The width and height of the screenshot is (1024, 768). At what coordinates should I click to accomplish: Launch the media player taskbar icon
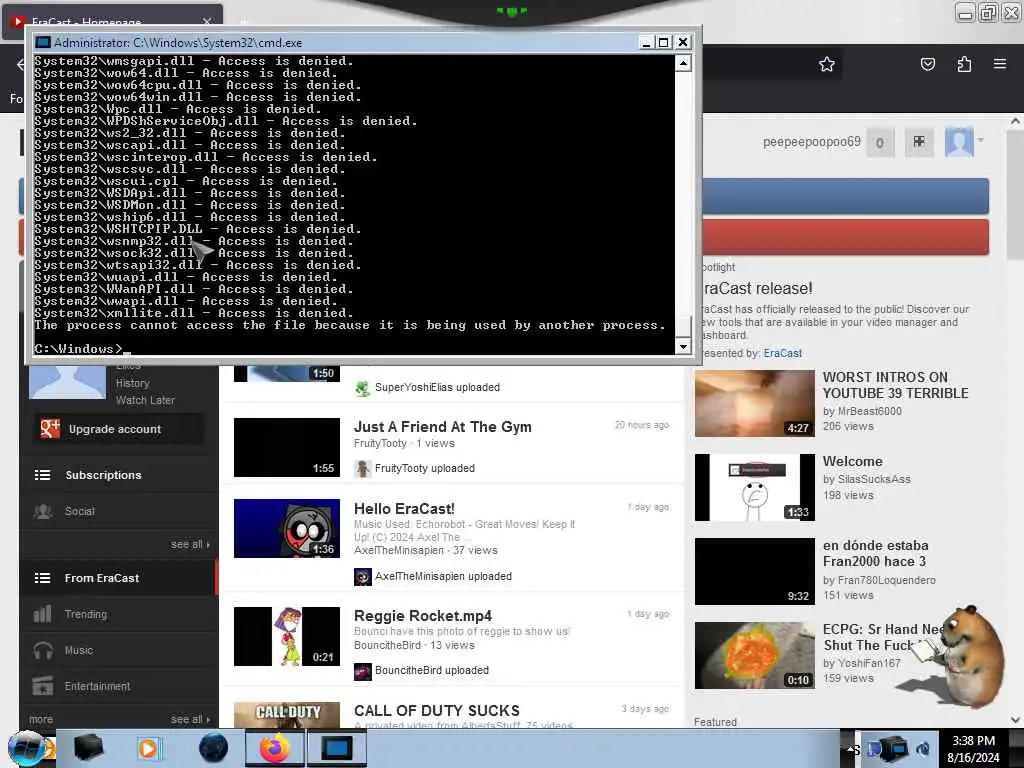tap(149, 748)
